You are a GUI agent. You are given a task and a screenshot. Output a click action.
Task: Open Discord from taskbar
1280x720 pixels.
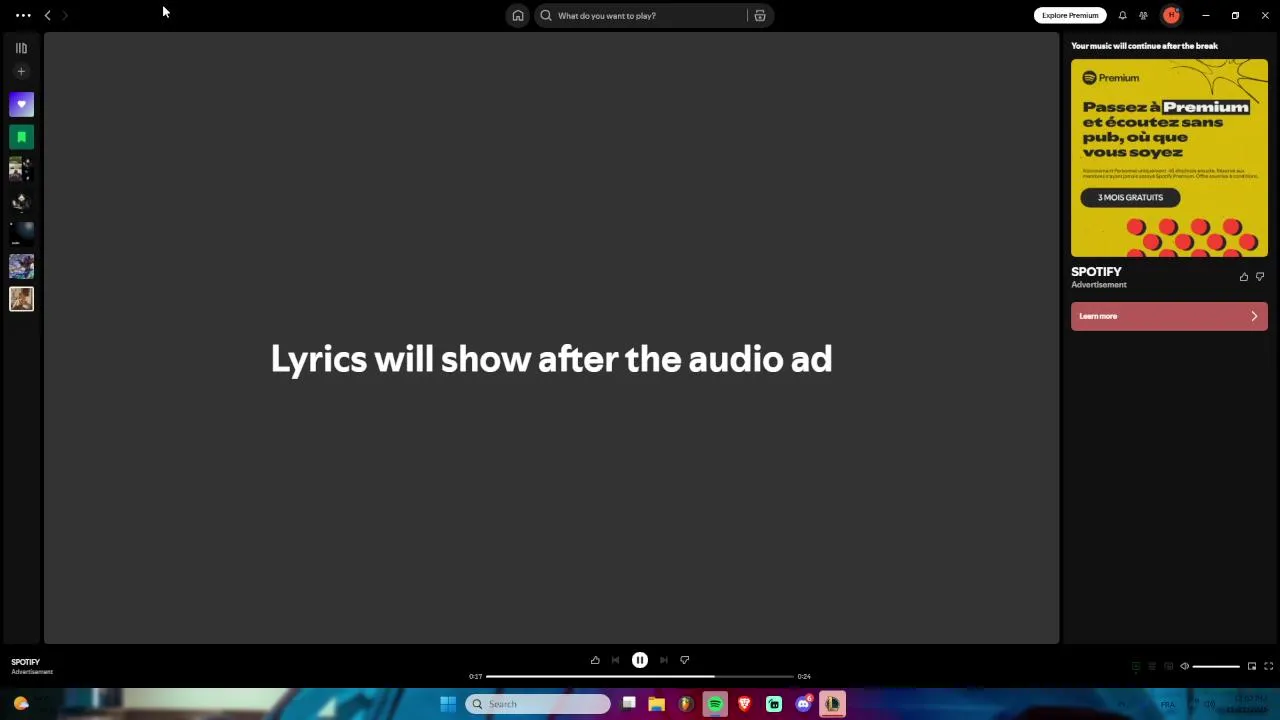pyautogui.click(x=803, y=704)
